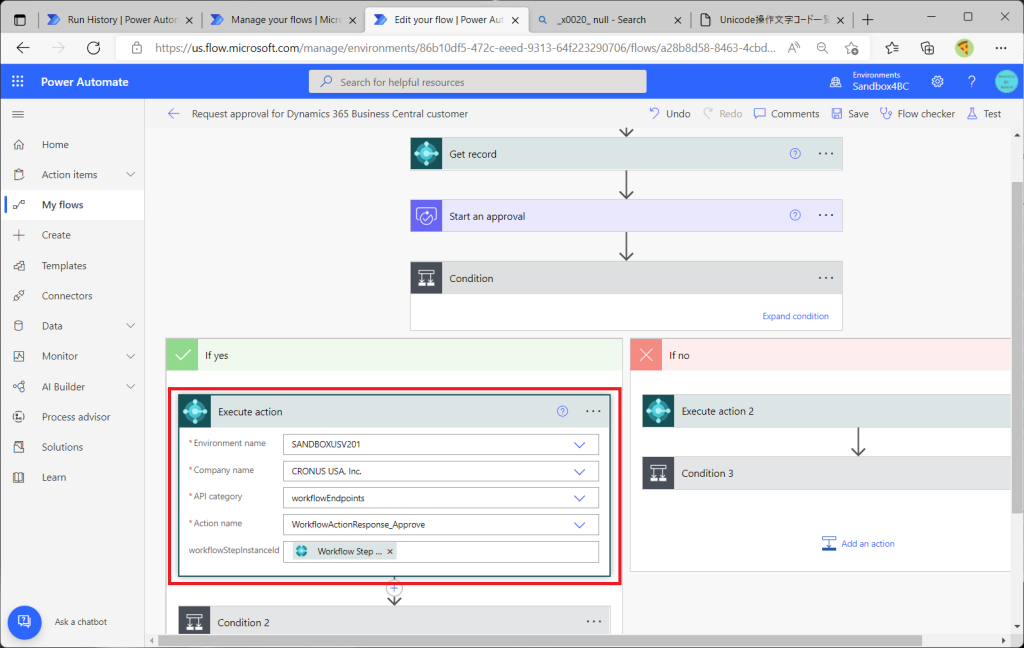Viewport: 1024px width, 648px height.
Task: Click the Execute action 2 connector icon
Action: (x=658, y=411)
